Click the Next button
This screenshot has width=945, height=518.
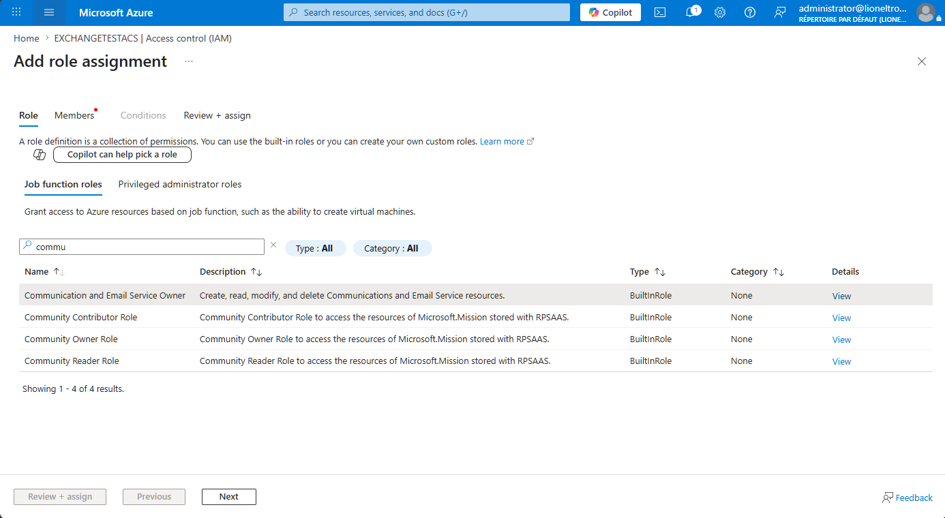coord(229,496)
